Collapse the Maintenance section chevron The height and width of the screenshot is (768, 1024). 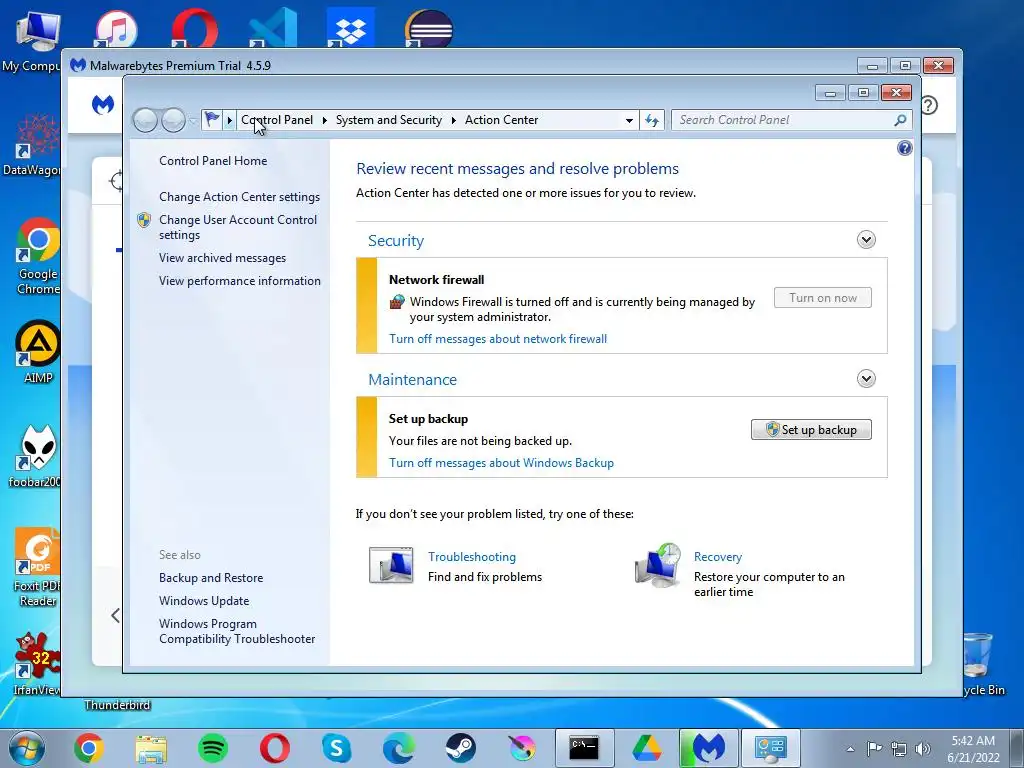pyautogui.click(x=866, y=379)
